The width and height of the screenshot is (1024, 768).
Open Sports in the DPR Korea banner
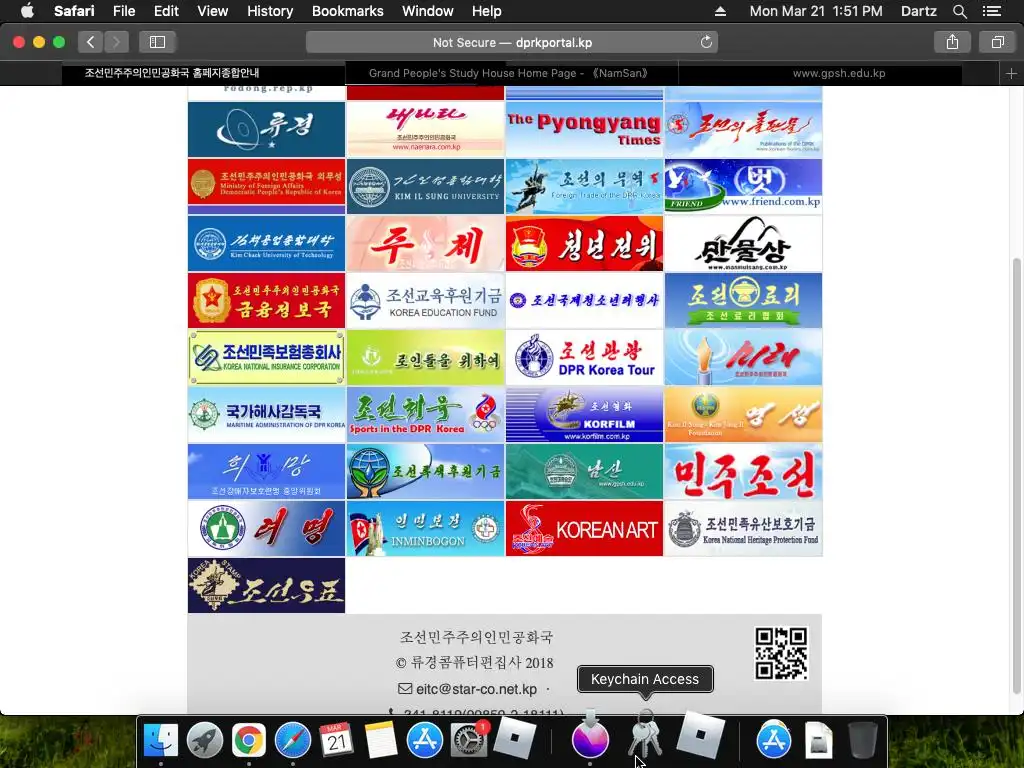coord(425,415)
